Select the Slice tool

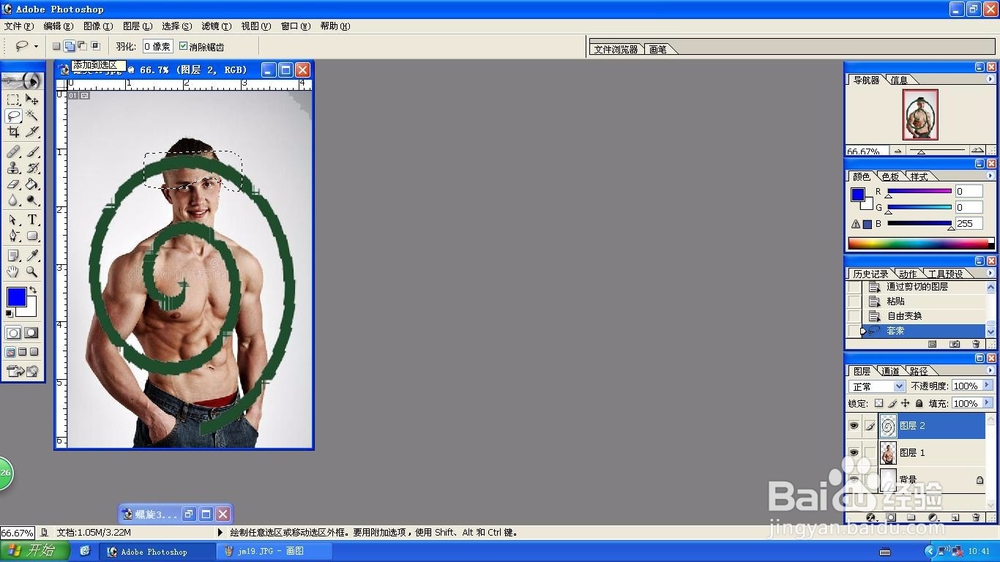(x=32, y=132)
